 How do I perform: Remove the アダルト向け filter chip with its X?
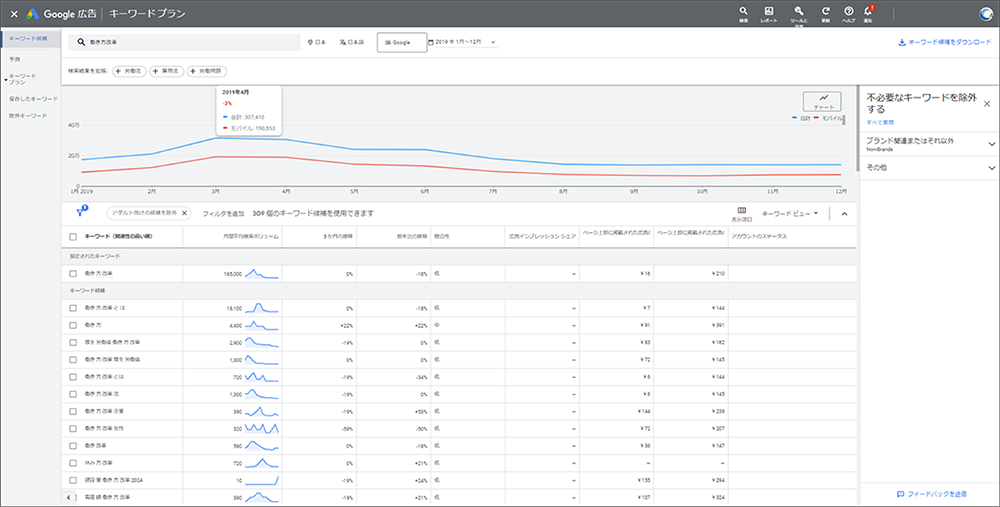(184, 213)
